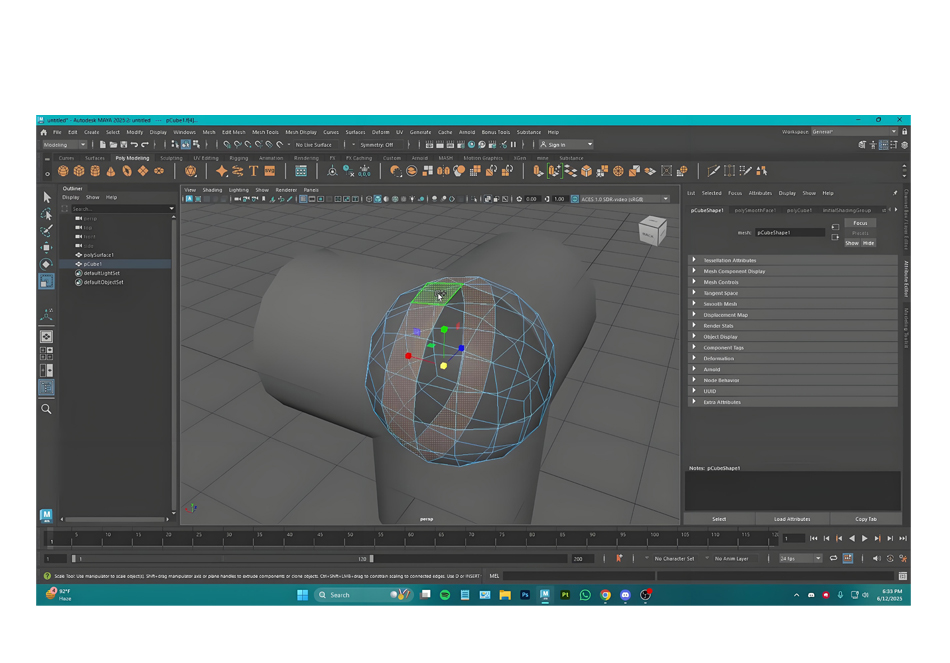This screenshot has height=663, width=950.
Task: Create a polygon sphere from the shelf
Action: [63, 172]
